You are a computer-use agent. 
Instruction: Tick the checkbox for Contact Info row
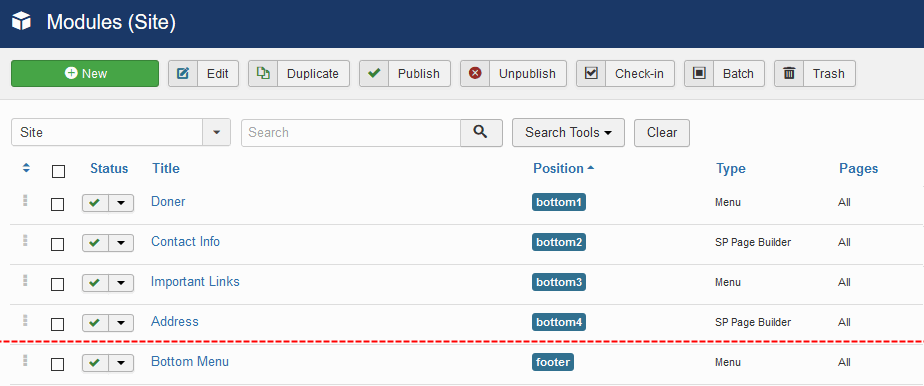point(58,245)
